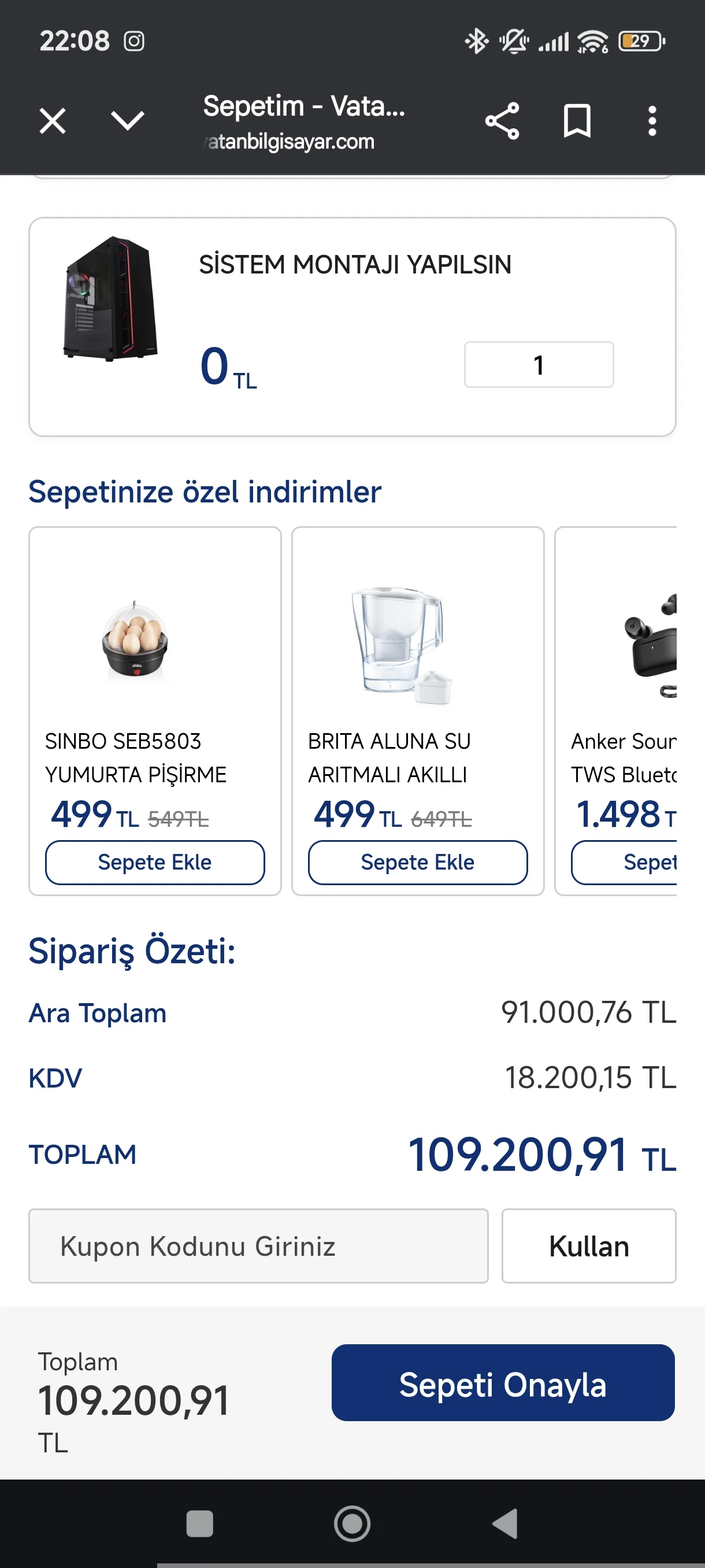This screenshot has height=1568, width=705.
Task: Confirm cart with Sepeti Onayla
Action: [502, 1382]
